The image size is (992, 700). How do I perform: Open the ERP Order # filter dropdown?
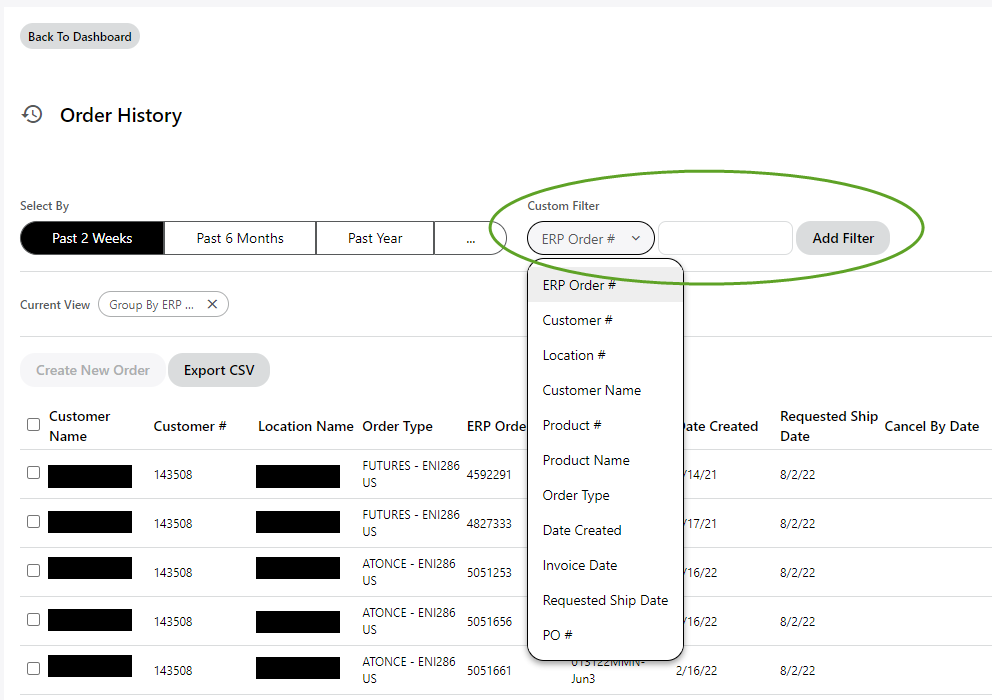click(x=590, y=238)
